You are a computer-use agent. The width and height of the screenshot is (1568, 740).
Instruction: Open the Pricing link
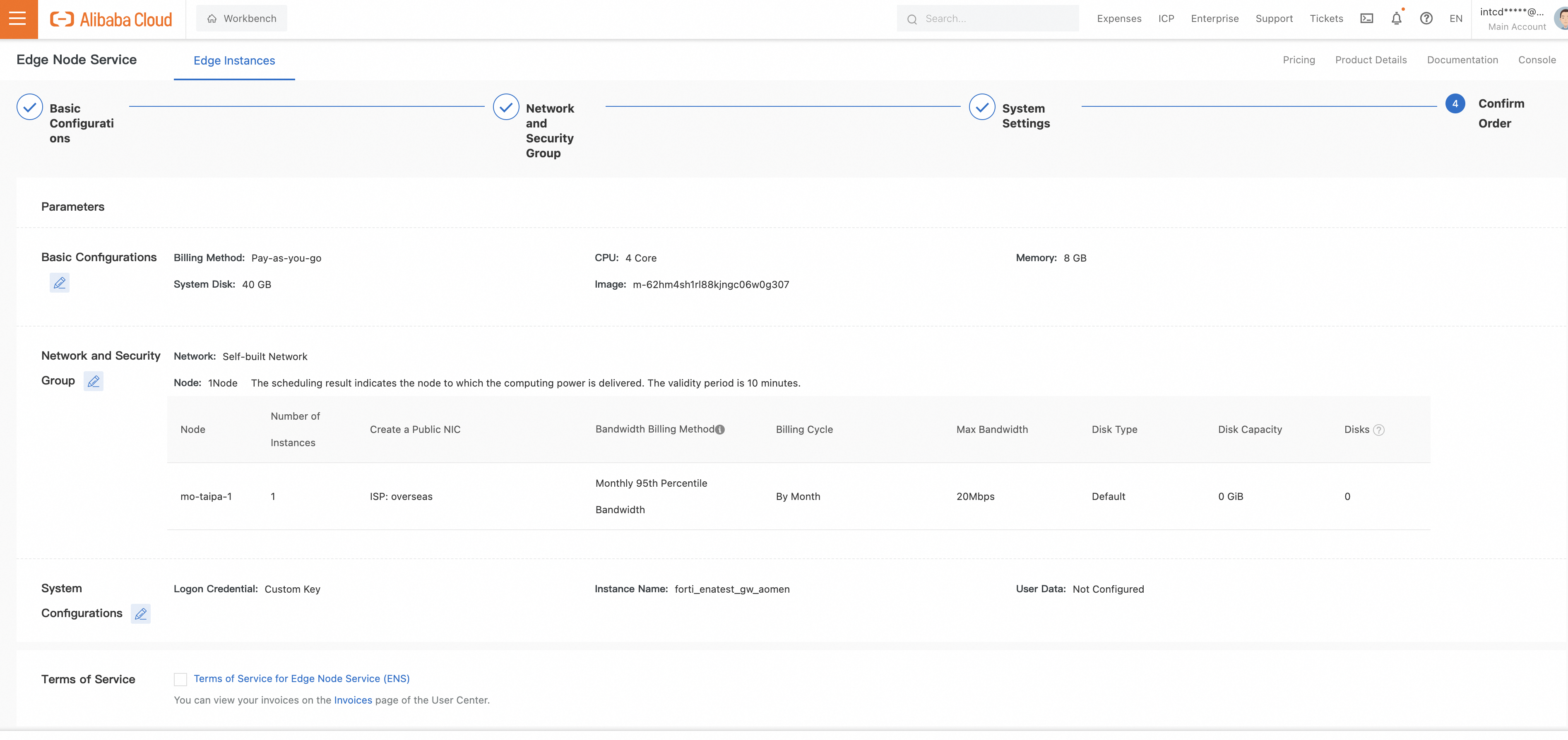(x=1299, y=60)
